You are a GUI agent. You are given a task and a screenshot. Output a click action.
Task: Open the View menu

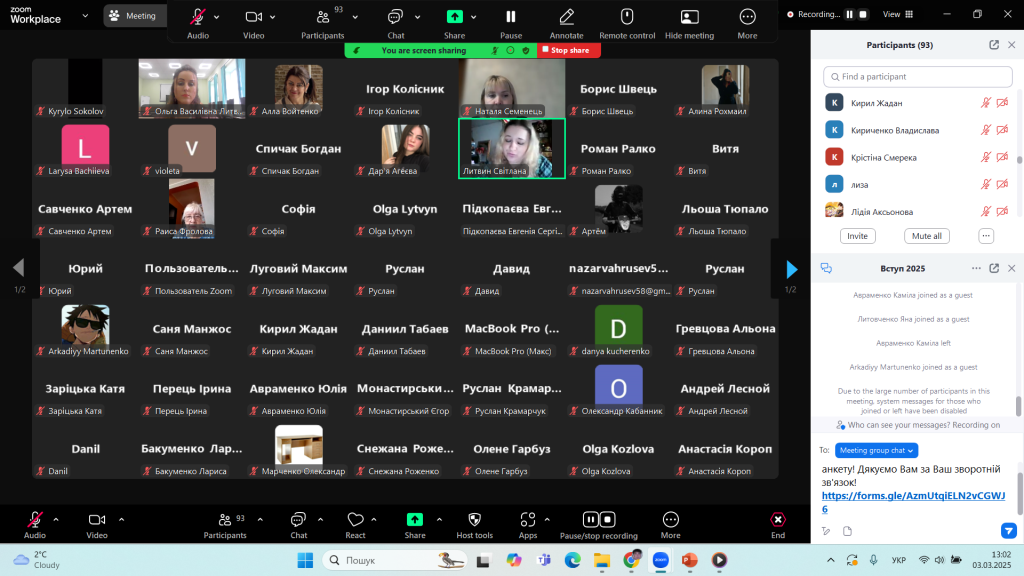tap(898, 14)
